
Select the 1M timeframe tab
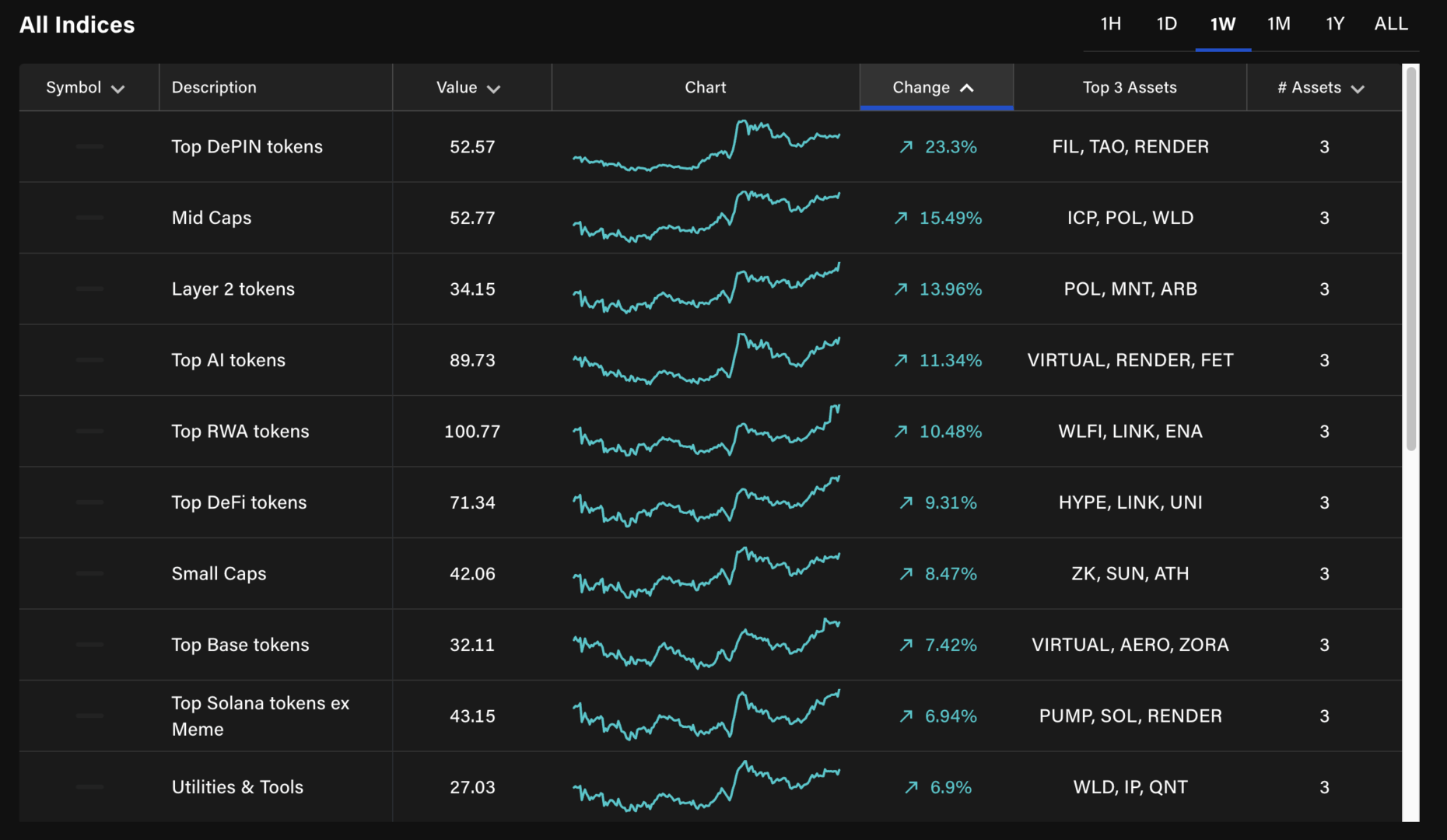tap(1278, 24)
